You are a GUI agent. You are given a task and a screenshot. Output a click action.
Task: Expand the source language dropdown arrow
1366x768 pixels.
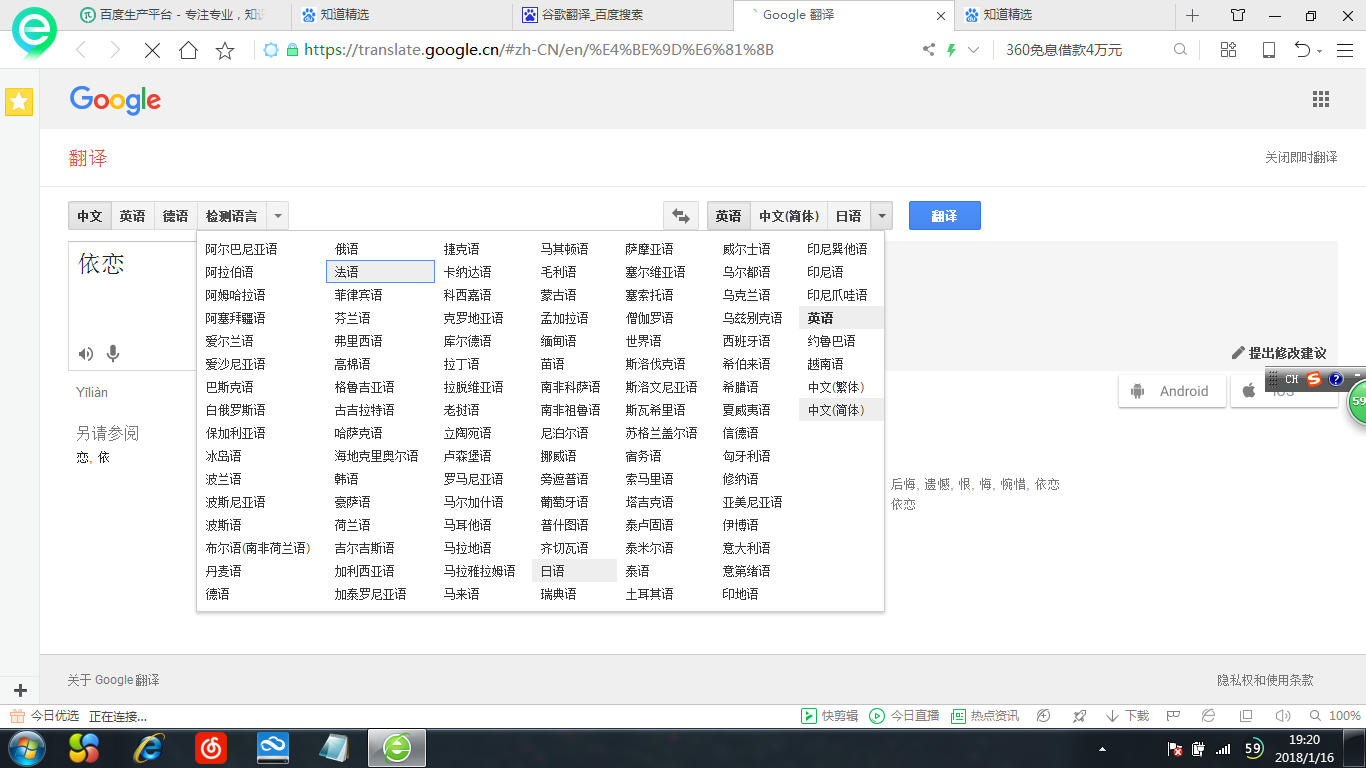(x=278, y=216)
